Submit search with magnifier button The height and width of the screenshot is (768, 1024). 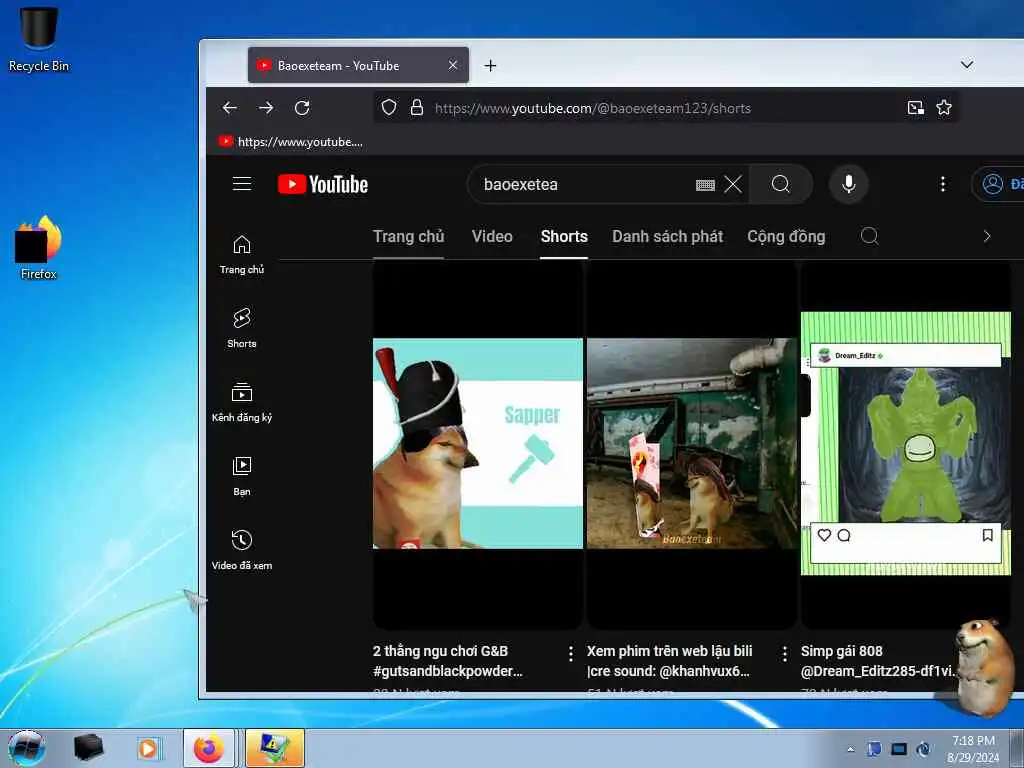click(781, 184)
